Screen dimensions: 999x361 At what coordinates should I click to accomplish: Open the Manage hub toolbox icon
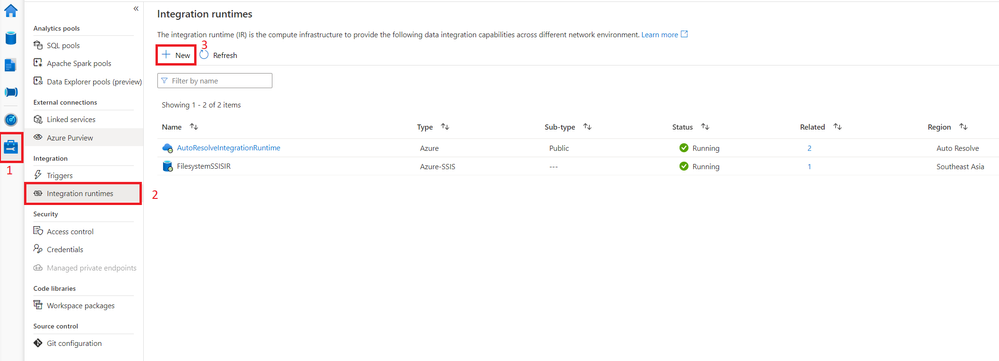click(12, 147)
